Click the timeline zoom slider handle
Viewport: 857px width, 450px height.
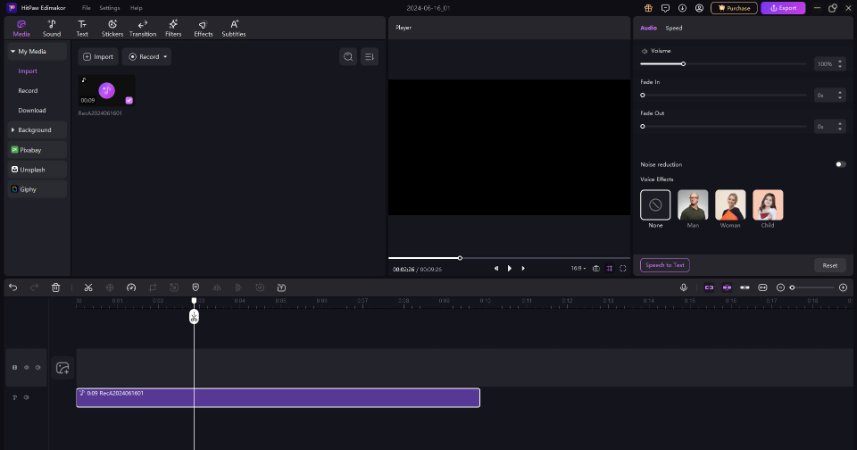coord(792,288)
